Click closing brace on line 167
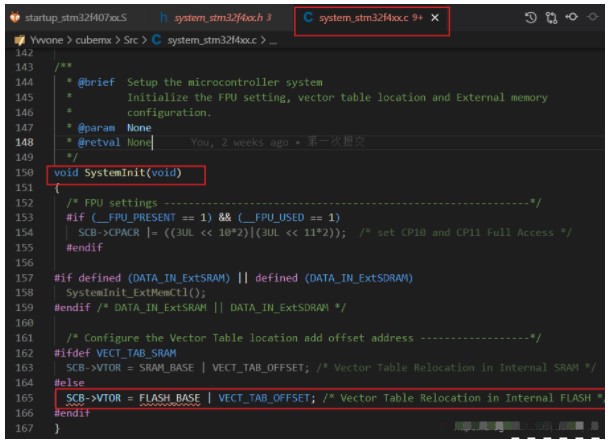This screenshot has width=614, height=443. (57, 428)
